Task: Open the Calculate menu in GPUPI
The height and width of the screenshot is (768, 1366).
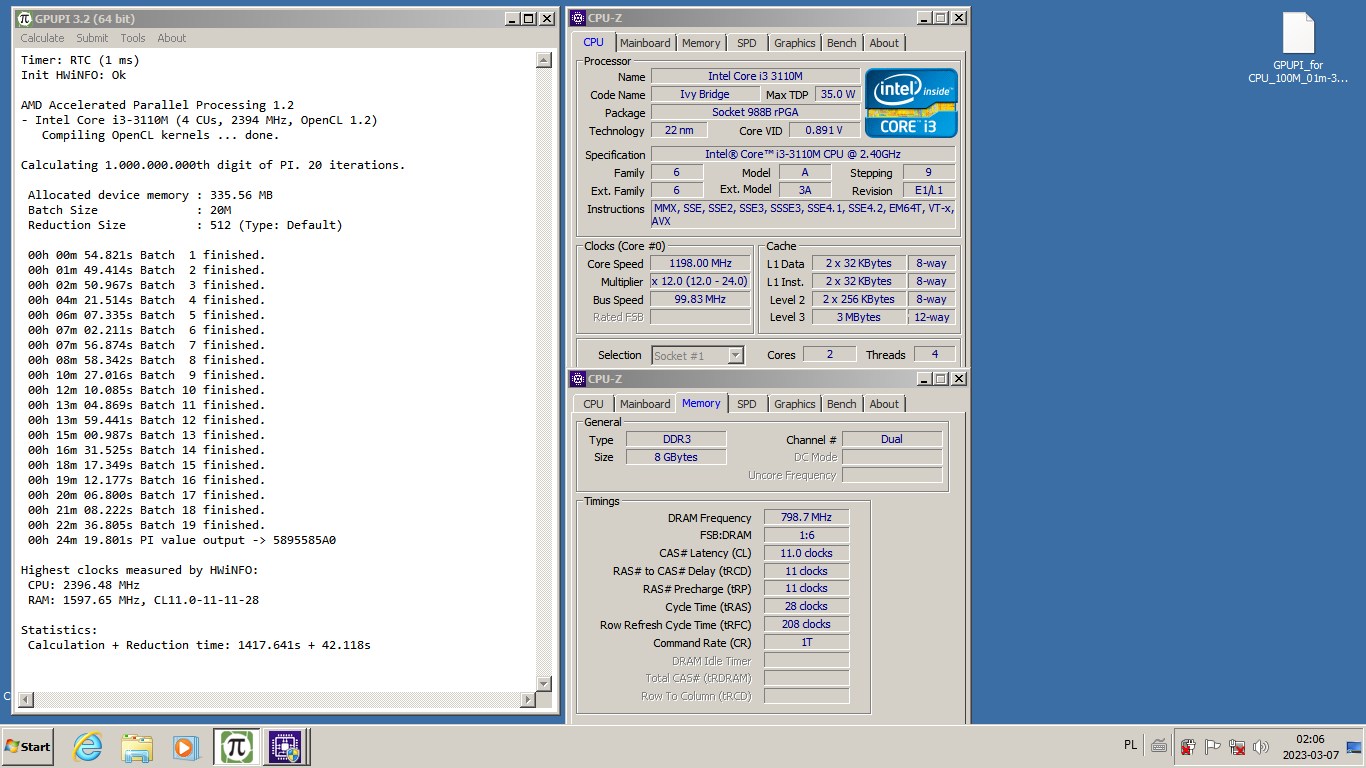Action: tap(42, 38)
